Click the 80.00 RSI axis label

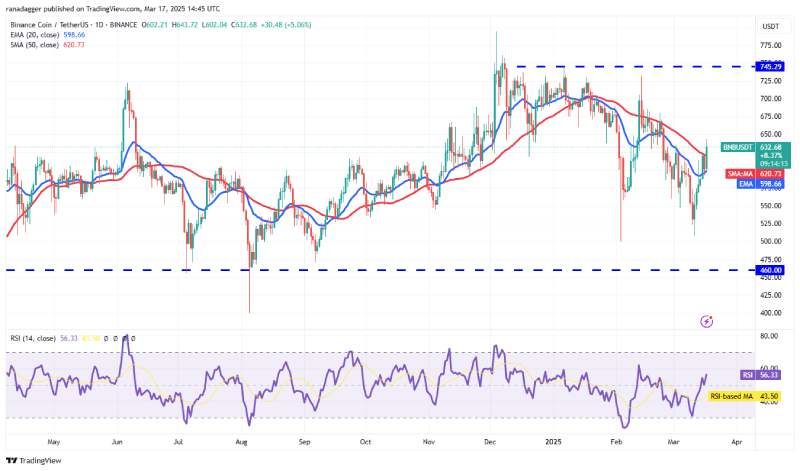point(769,336)
